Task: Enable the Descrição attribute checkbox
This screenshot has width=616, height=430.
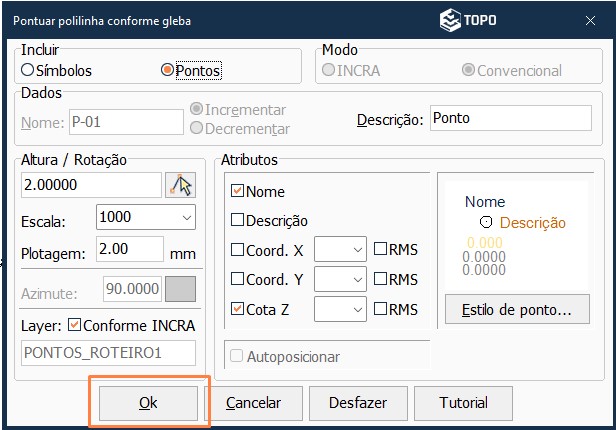Action: 237,220
